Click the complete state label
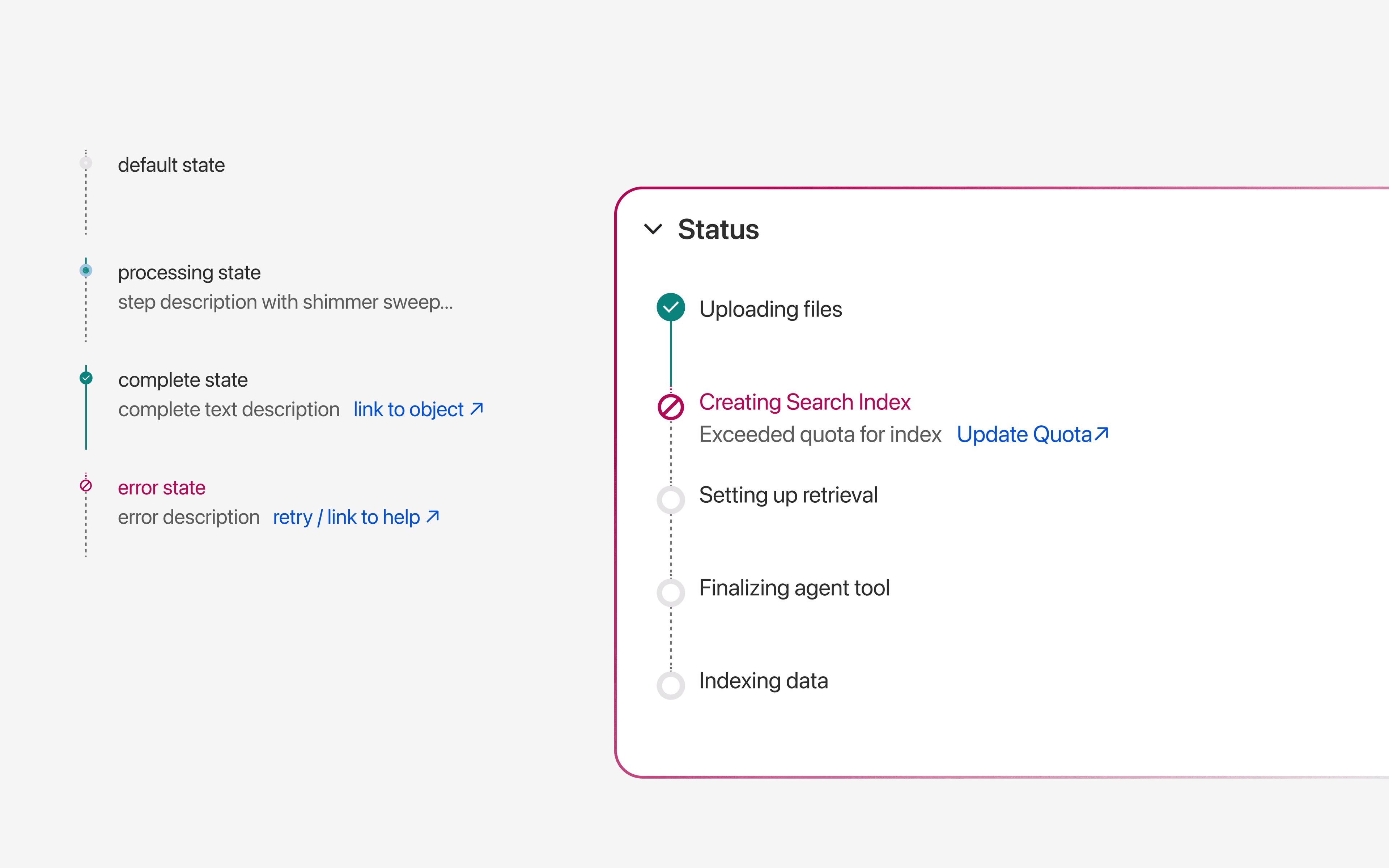This screenshot has height=868, width=1389. click(183, 380)
